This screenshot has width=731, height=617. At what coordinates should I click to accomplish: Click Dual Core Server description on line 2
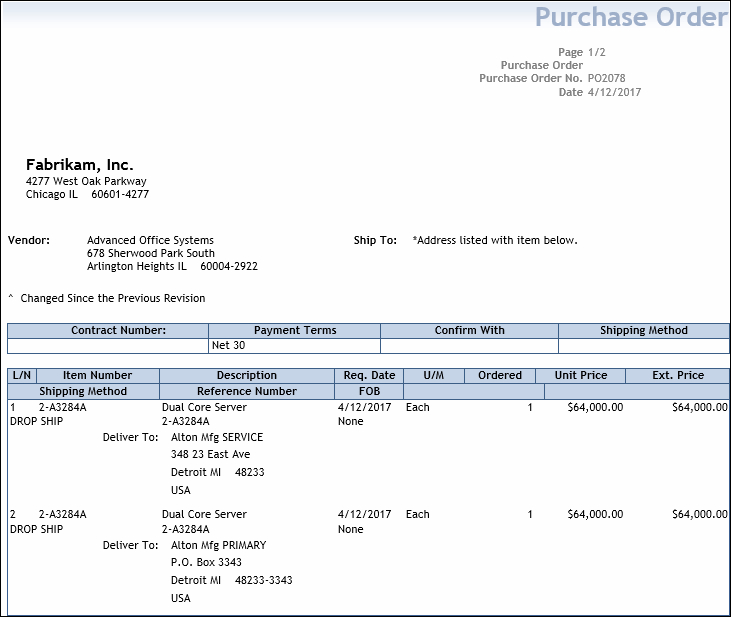click(x=204, y=514)
